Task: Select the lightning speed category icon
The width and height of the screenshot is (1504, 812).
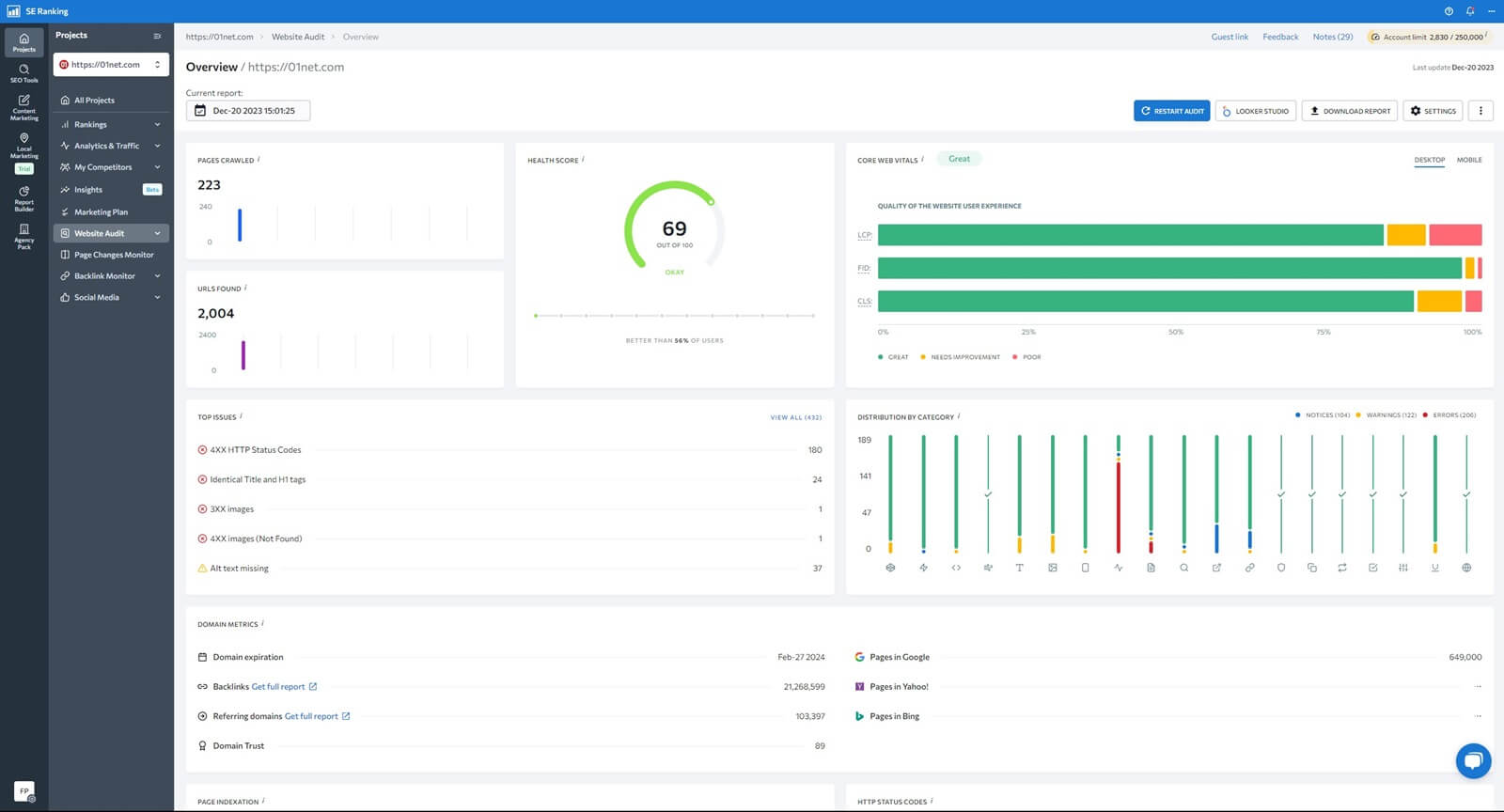Action: point(923,568)
